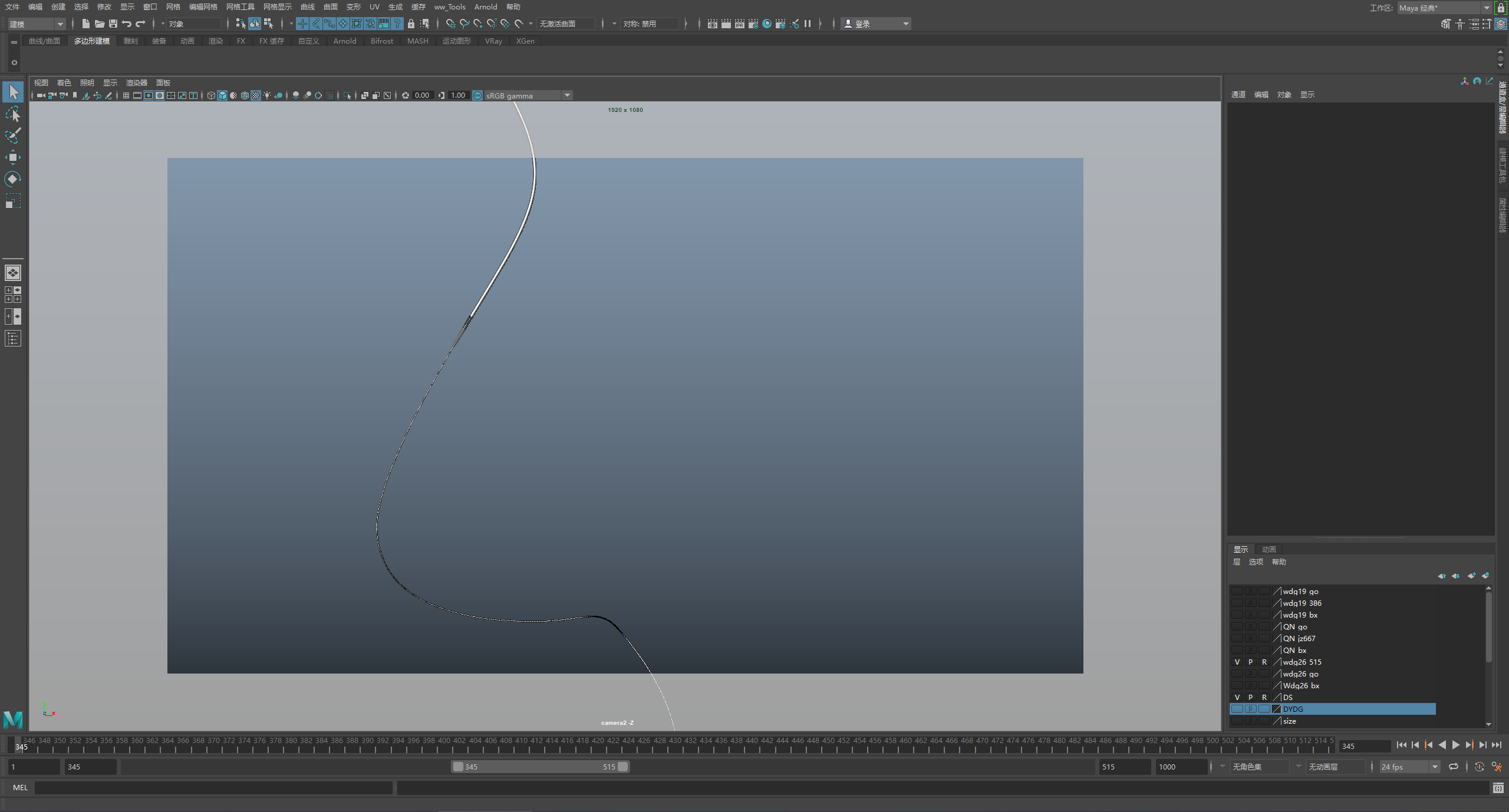Switch to the 动画 layer editor tab
The height and width of the screenshot is (812, 1509).
coord(1269,549)
